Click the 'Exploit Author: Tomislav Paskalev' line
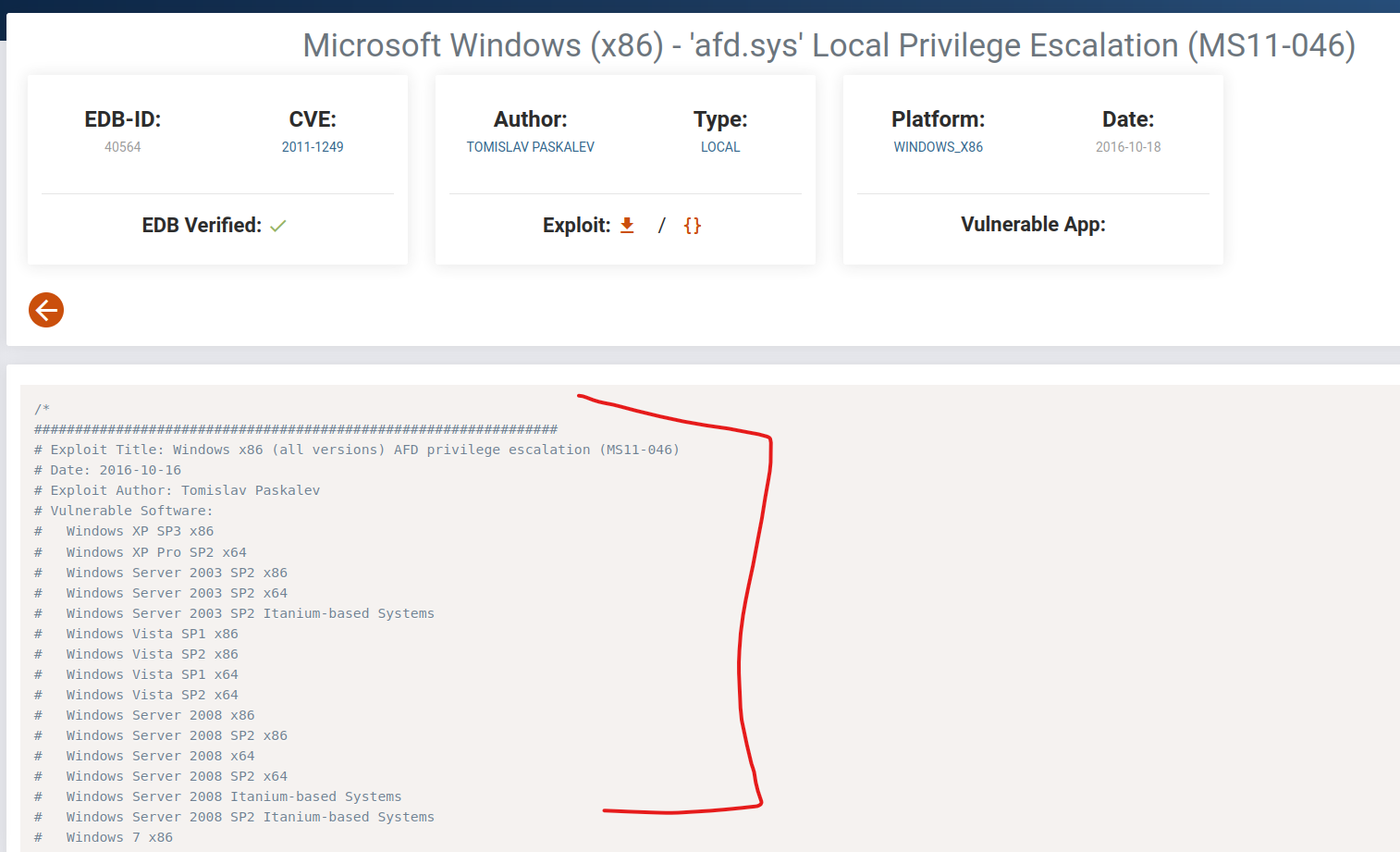Viewport: 1400px width, 852px height. tap(178, 490)
